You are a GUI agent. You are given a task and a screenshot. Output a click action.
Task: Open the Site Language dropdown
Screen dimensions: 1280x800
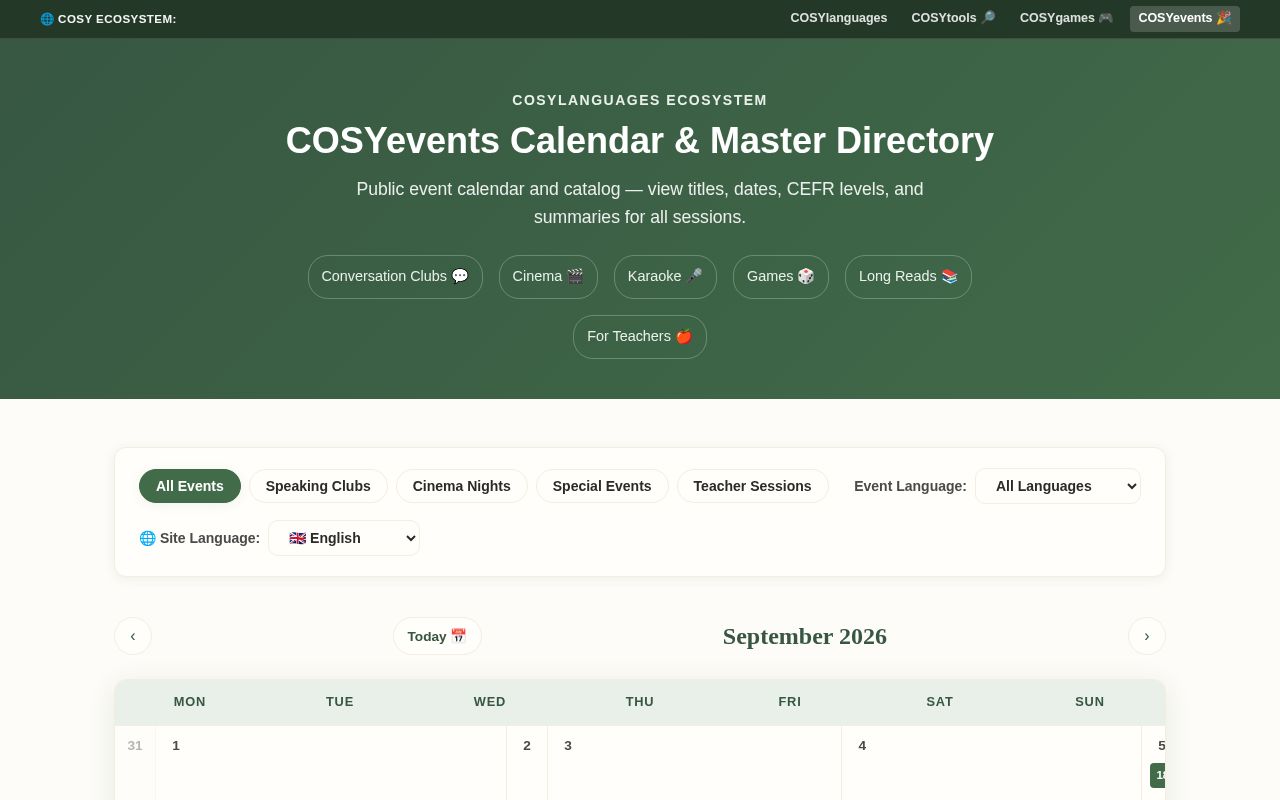(x=344, y=538)
